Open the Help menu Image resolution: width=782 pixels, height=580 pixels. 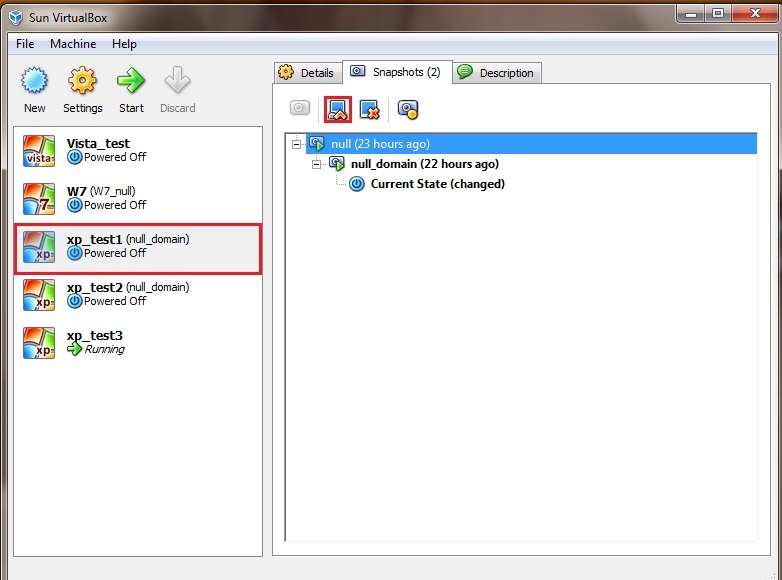coord(124,44)
